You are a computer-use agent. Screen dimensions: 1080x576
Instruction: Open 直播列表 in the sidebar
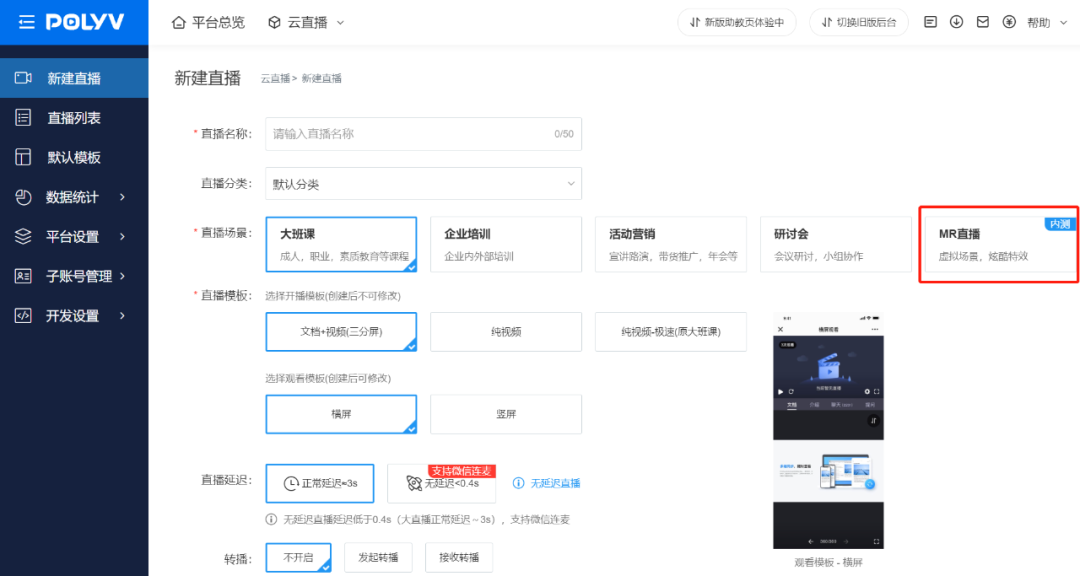(x=73, y=118)
